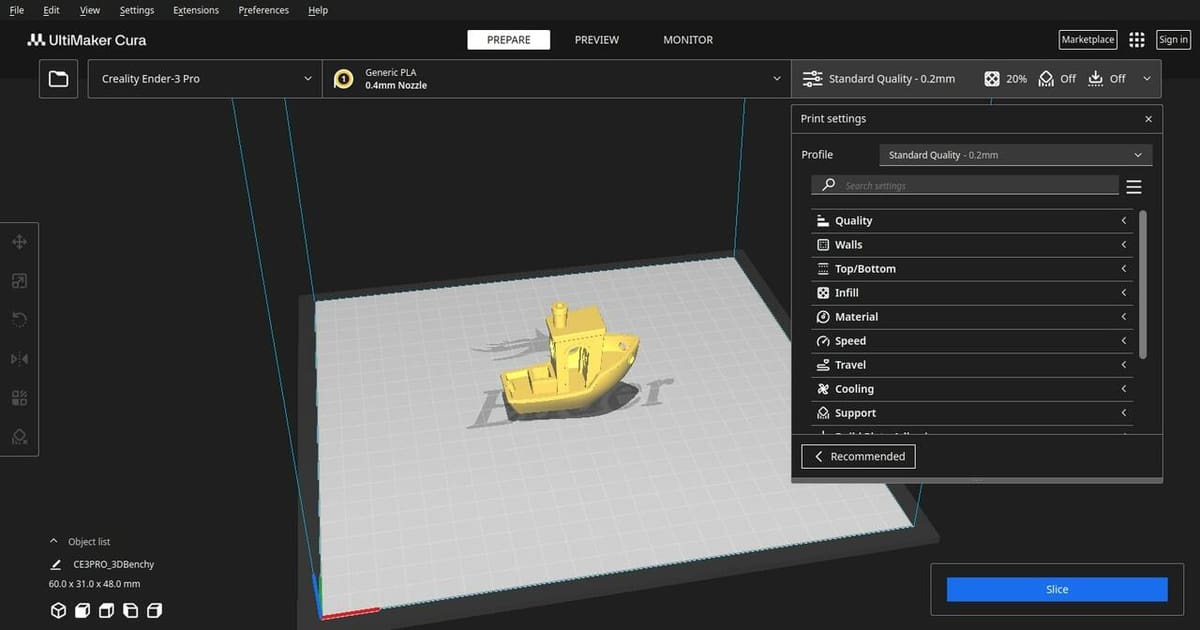Open the Marketplace
Screen dimensions: 1200x630
coord(1088,40)
